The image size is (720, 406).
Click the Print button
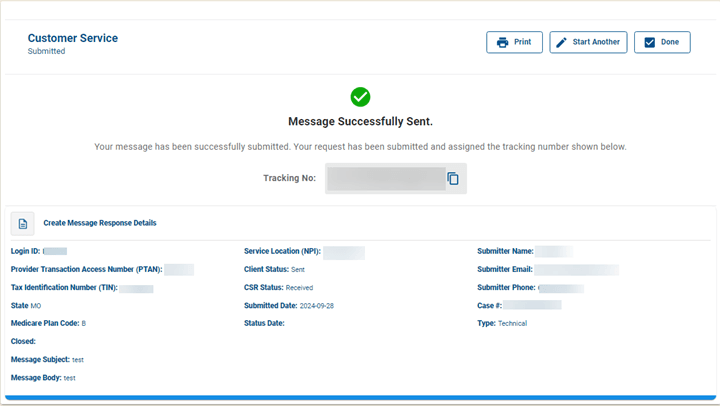pos(514,42)
